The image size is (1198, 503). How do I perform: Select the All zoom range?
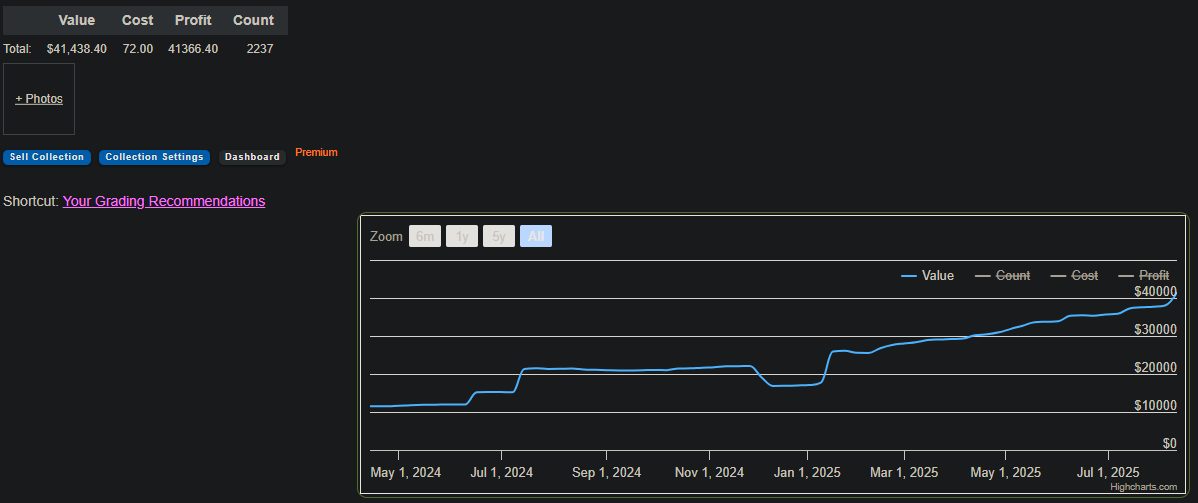click(536, 237)
